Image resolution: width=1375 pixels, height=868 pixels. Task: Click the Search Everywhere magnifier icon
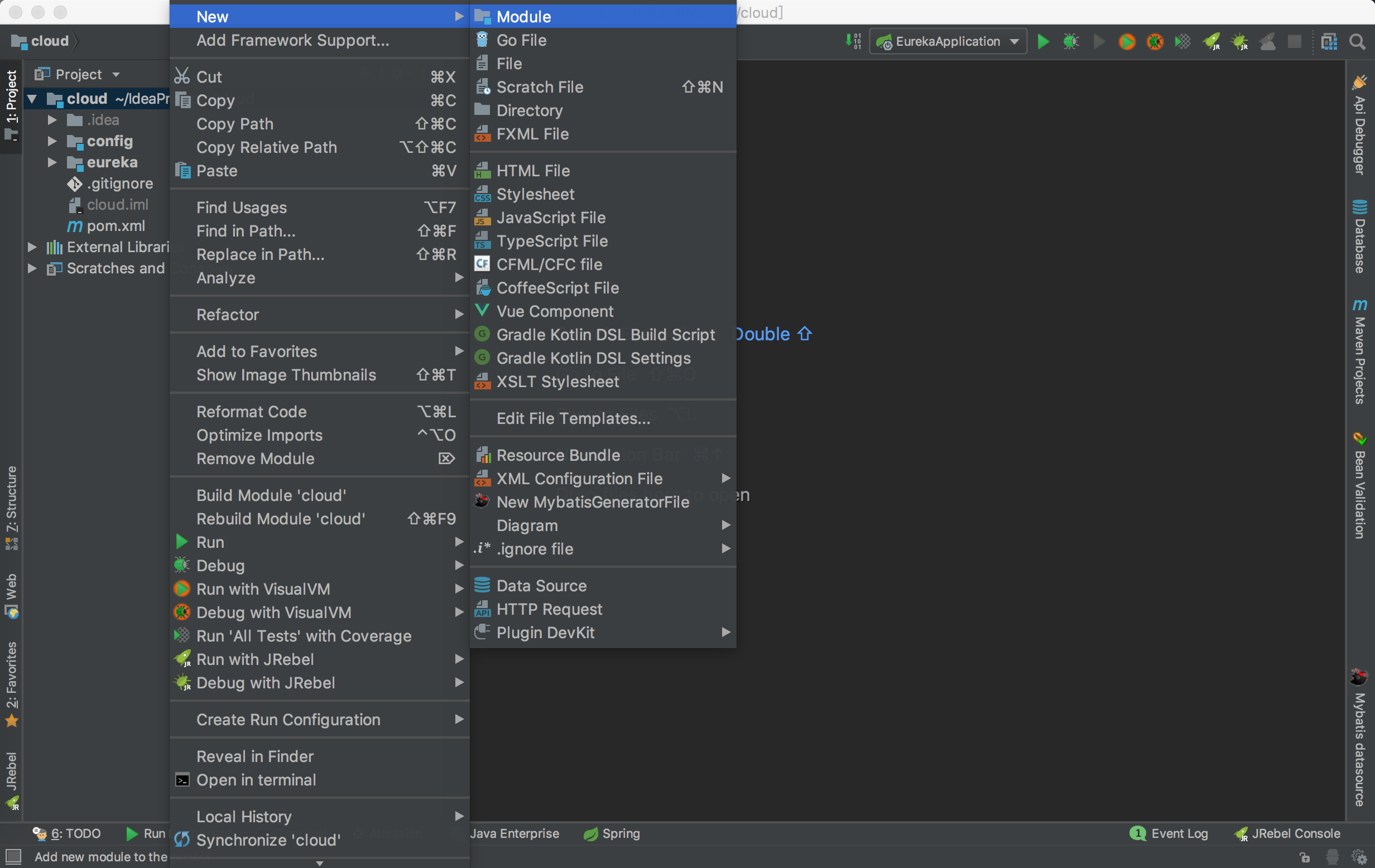click(1357, 42)
